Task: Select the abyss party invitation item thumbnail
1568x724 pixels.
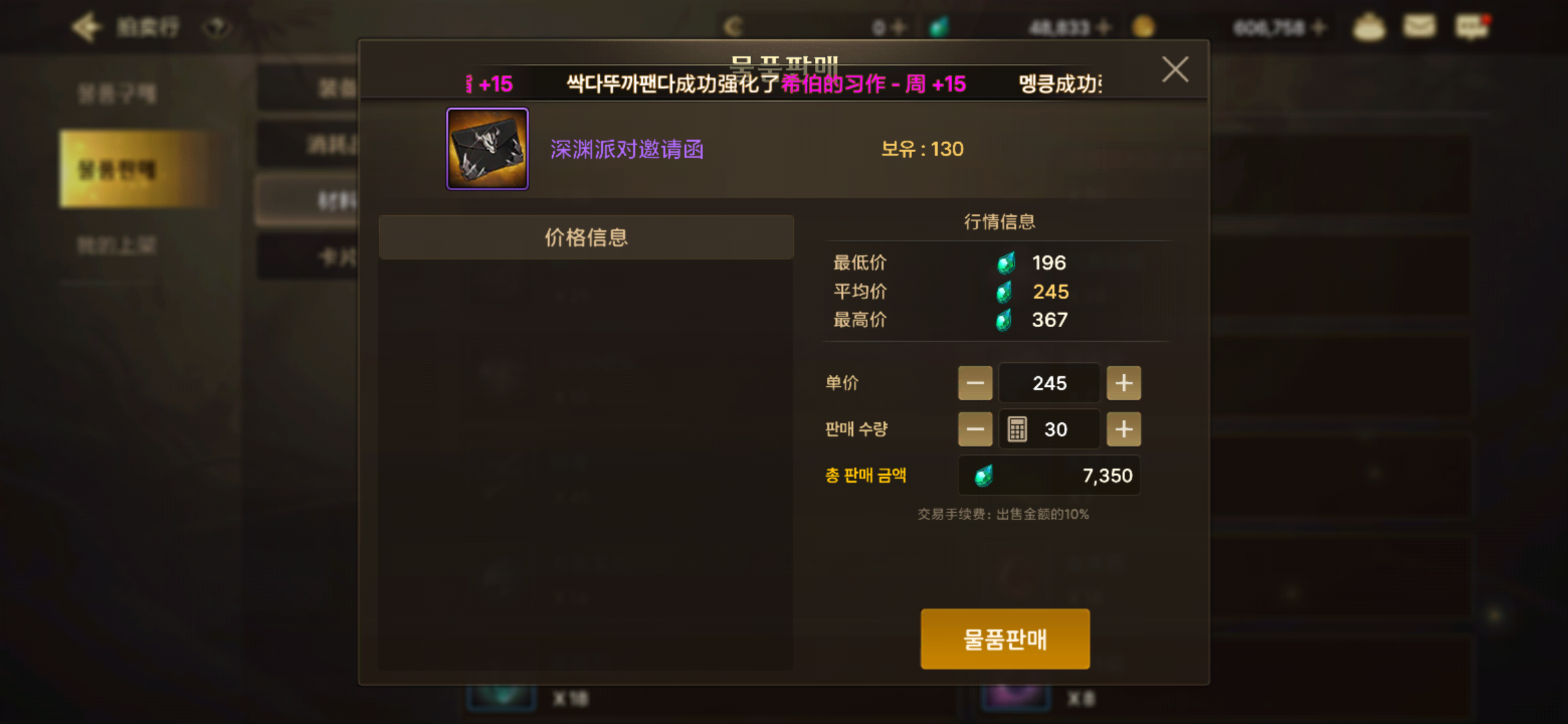Action: tap(487, 149)
